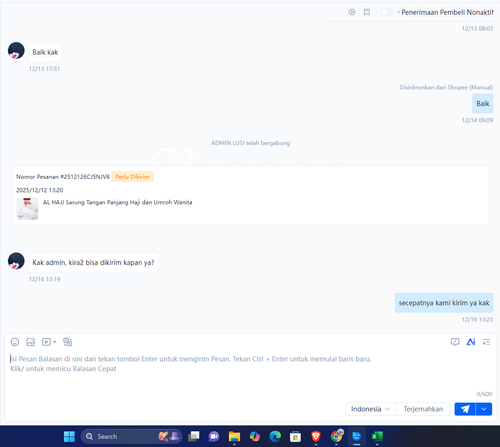
Task: Open Google Chrome from taskbar
Action: [x=336, y=436]
